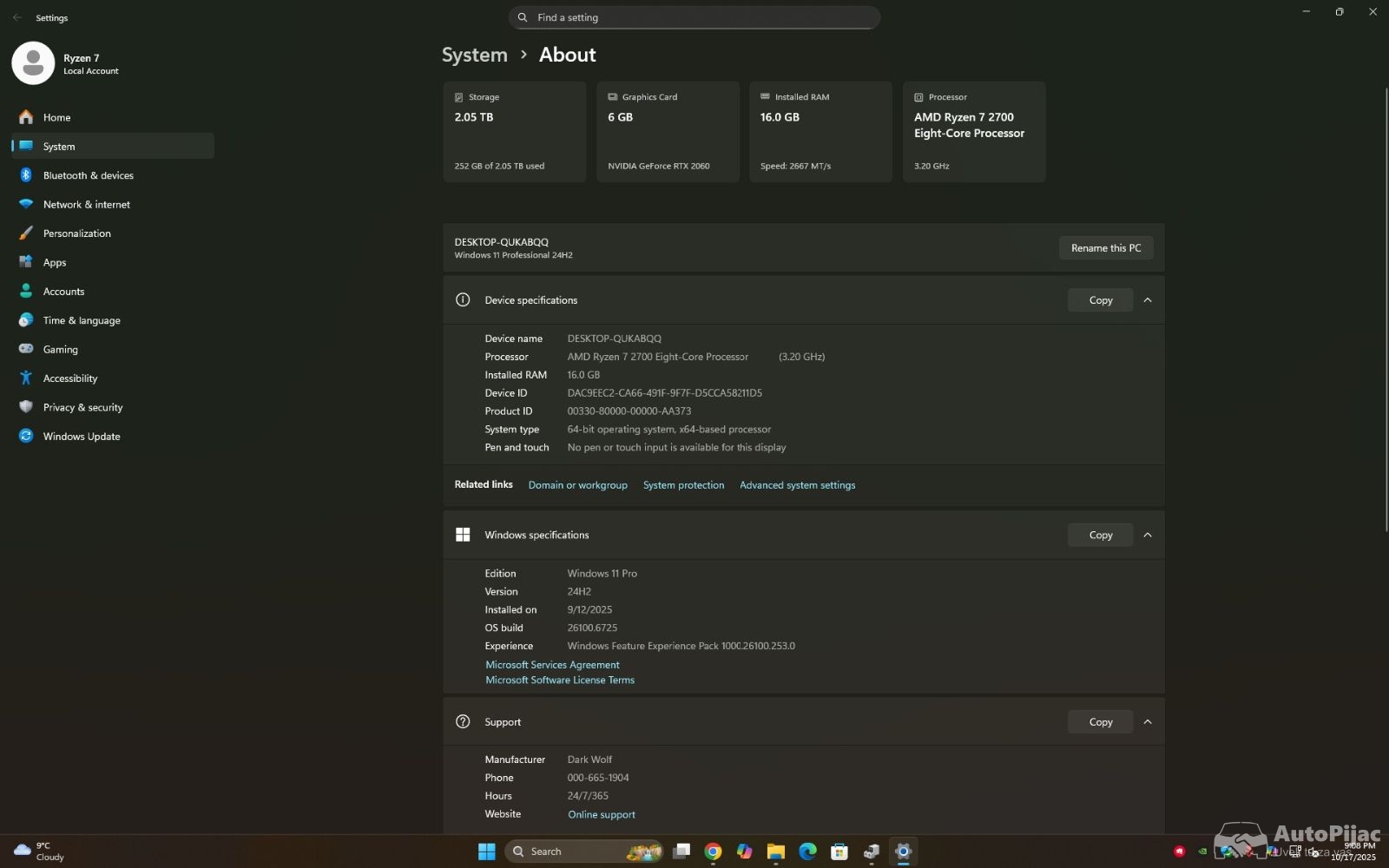Select Apps in the sidebar menu
1389x868 pixels.
click(54, 263)
